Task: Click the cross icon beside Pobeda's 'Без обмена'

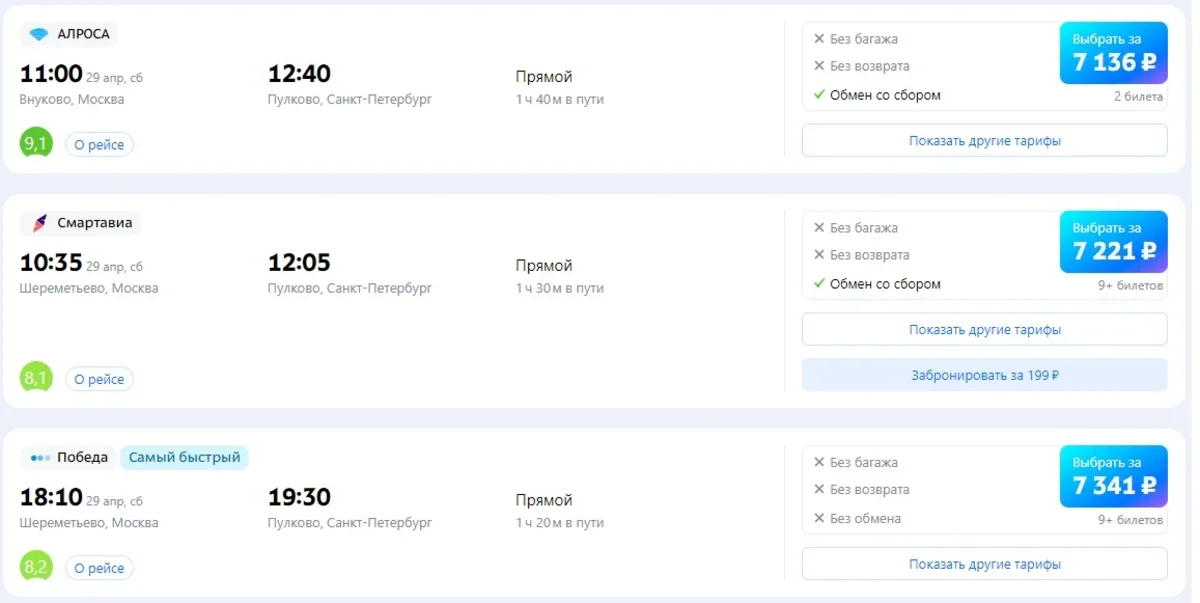Action: click(x=819, y=518)
